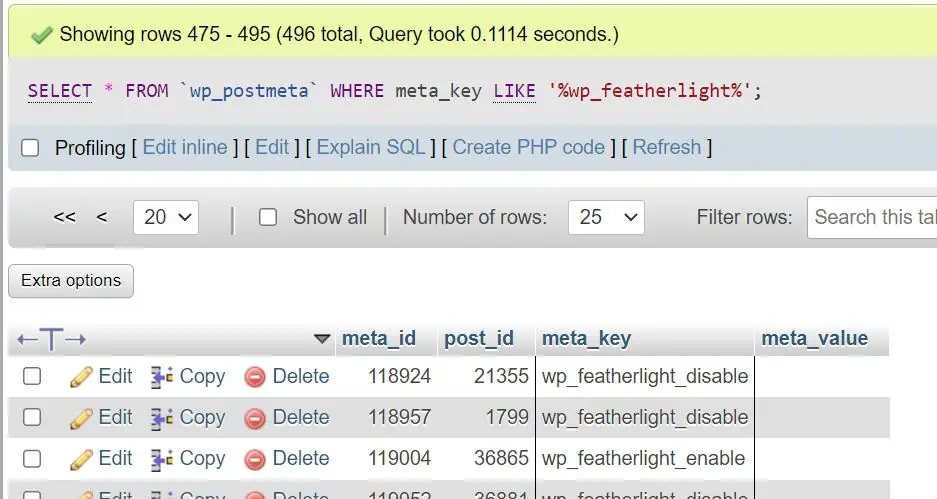Image resolution: width=937 pixels, height=499 pixels.
Task: Open the Number of rows dropdown
Action: pos(605,217)
